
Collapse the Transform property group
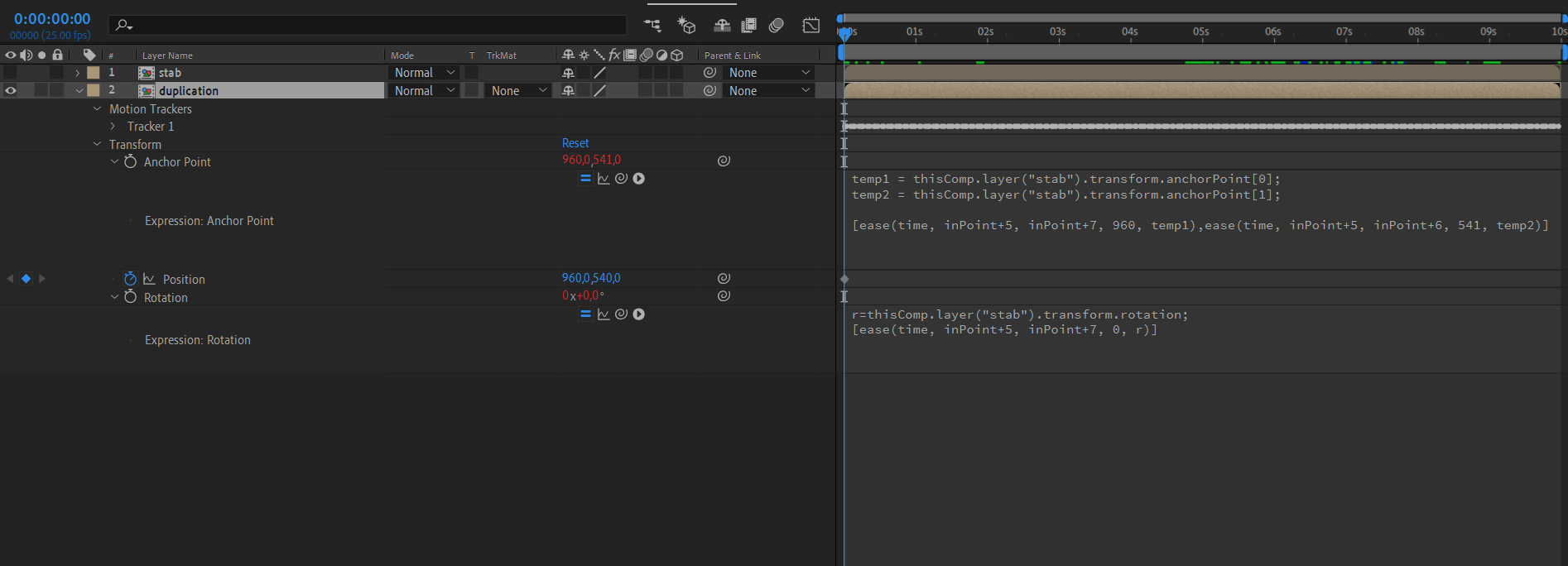pos(97,144)
